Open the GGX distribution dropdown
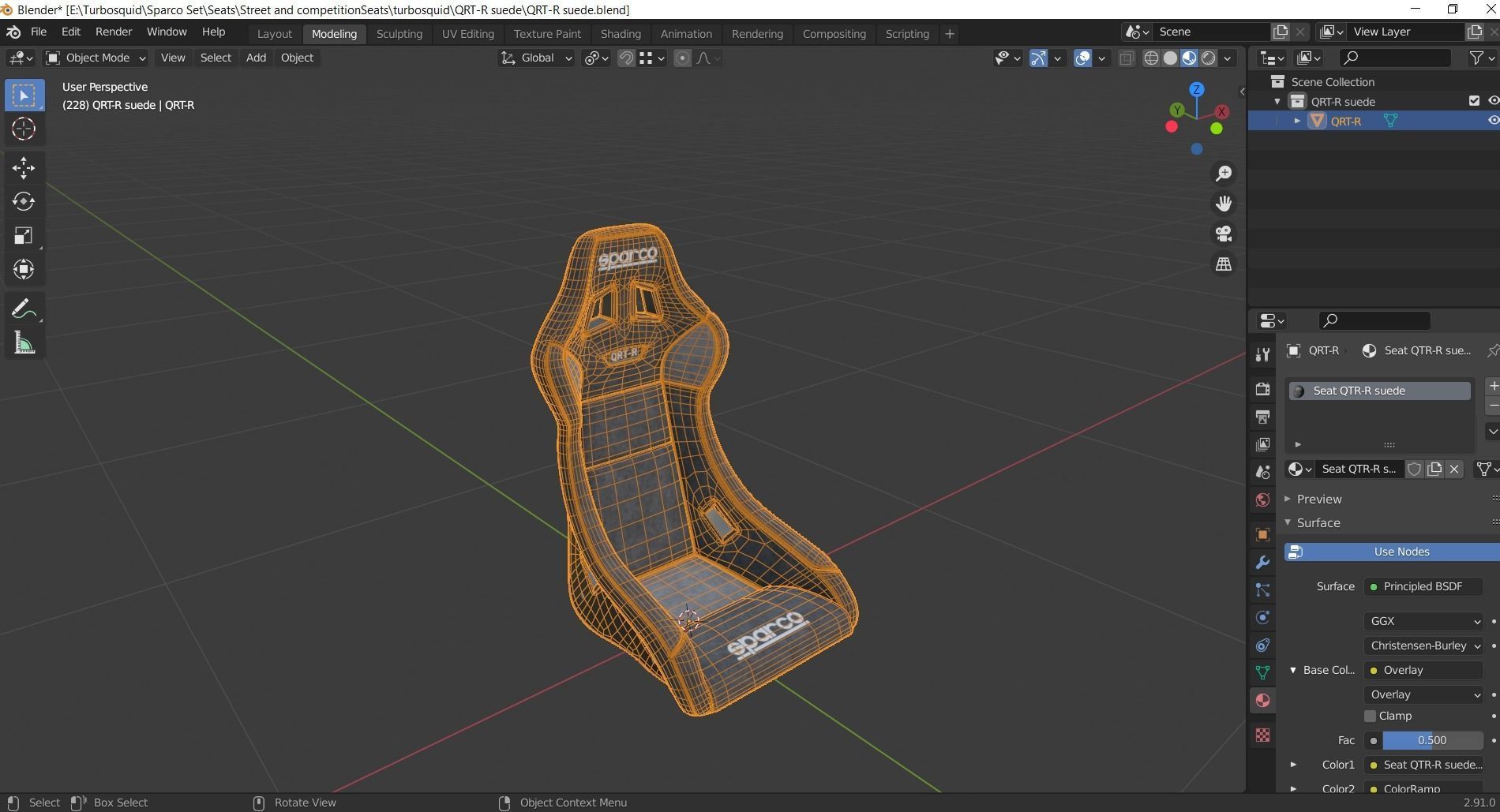Viewport: 1500px width, 812px height. 1423,621
